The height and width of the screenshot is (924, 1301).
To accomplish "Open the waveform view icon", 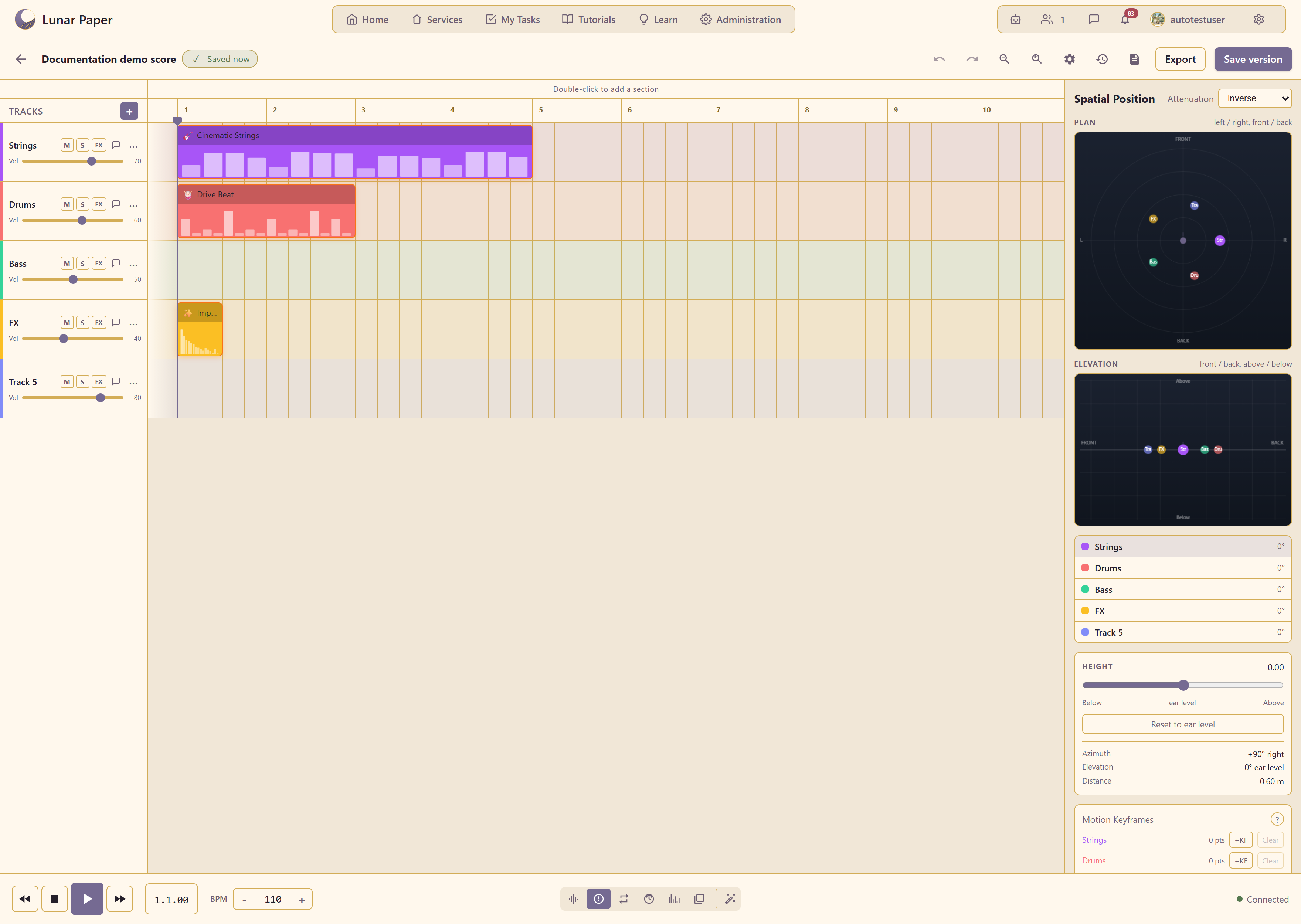I will [573, 899].
